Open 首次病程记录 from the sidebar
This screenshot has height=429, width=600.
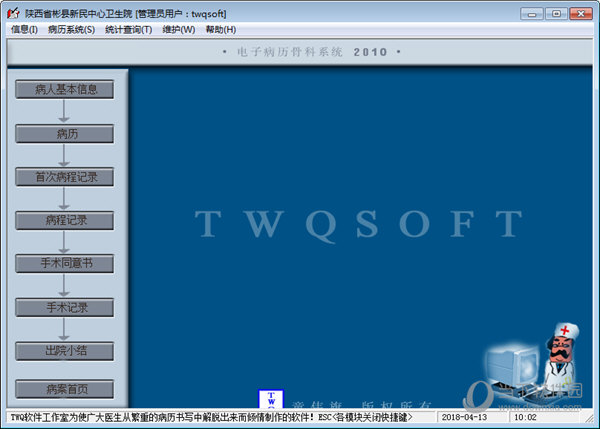65,177
